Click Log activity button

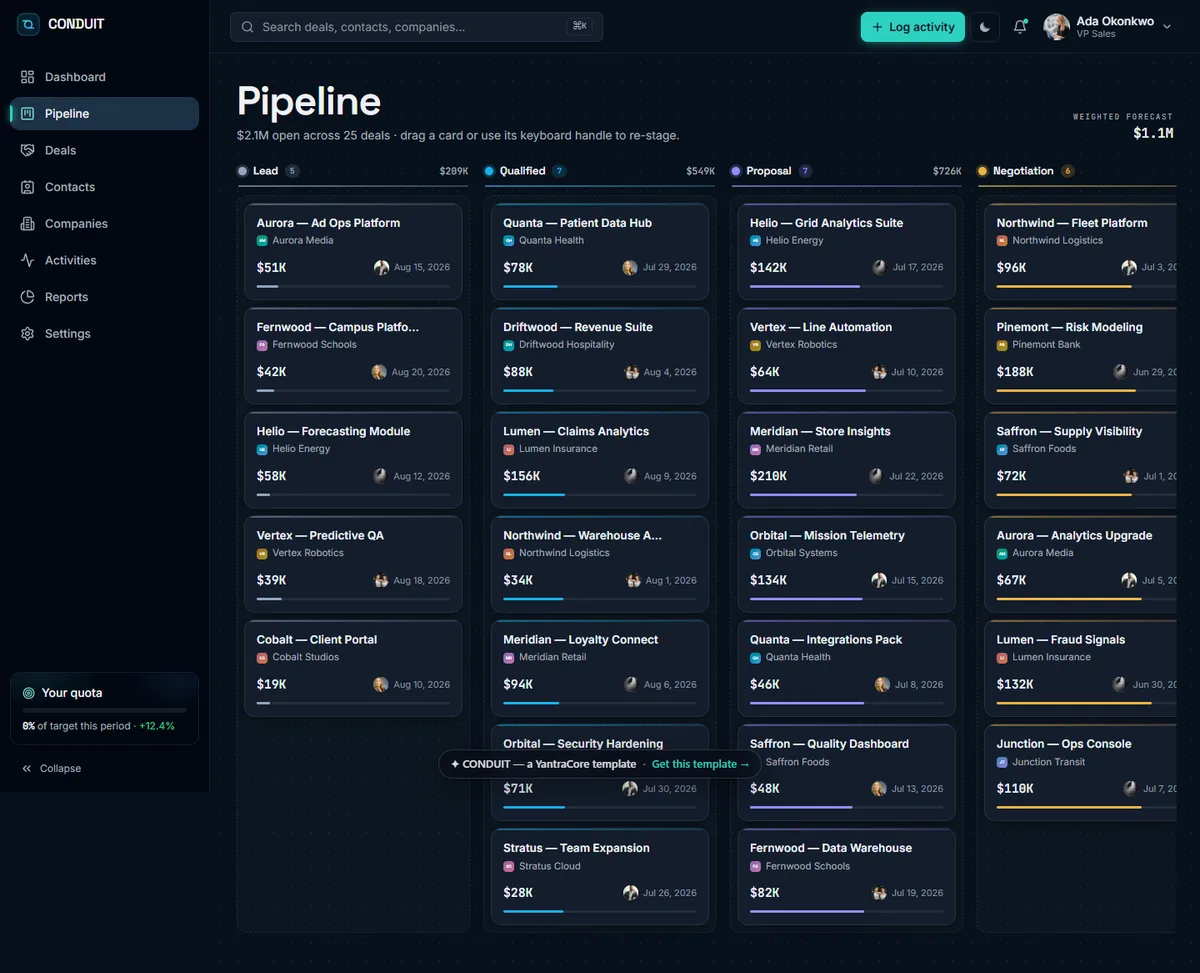[x=912, y=27]
